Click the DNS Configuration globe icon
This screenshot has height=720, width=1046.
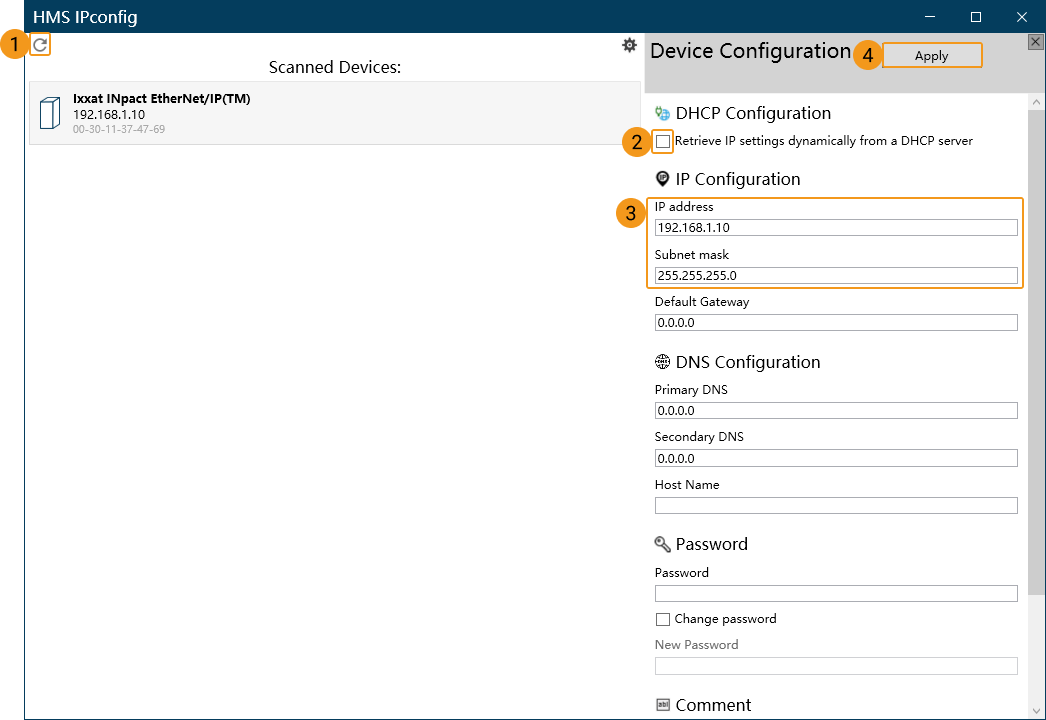click(662, 362)
